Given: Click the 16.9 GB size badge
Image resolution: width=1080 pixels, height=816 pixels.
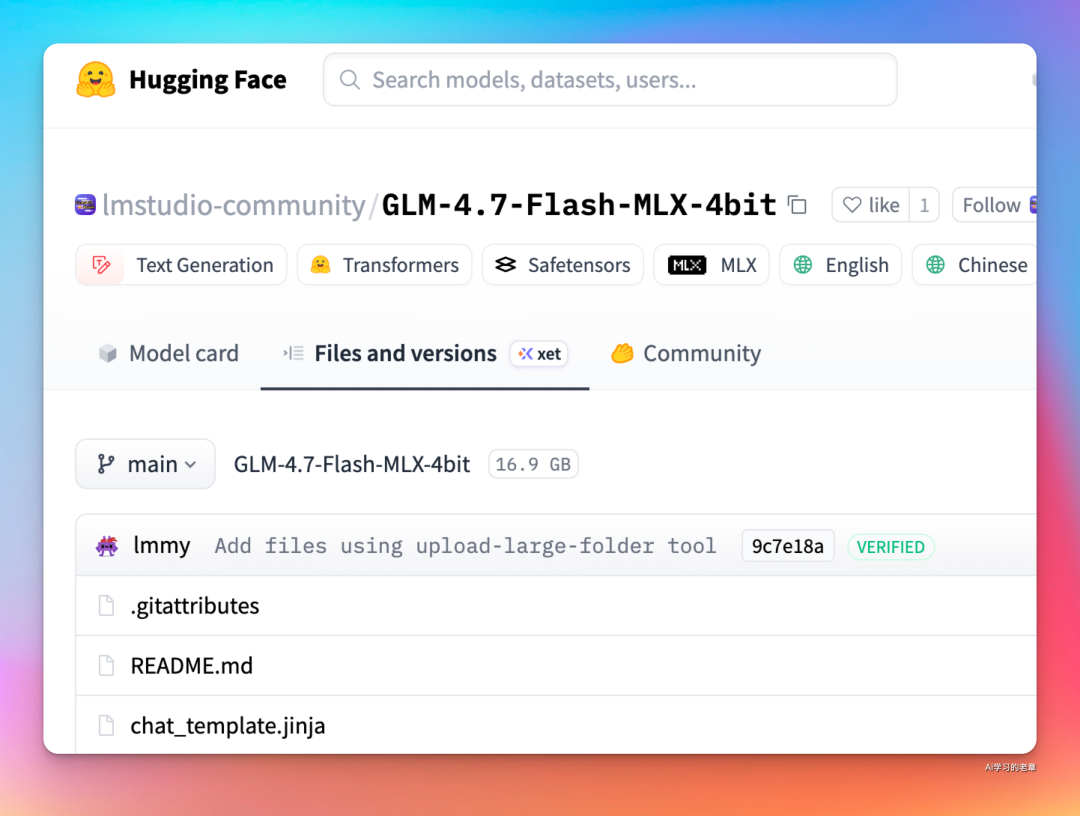Looking at the screenshot, I should coord(533,465).
